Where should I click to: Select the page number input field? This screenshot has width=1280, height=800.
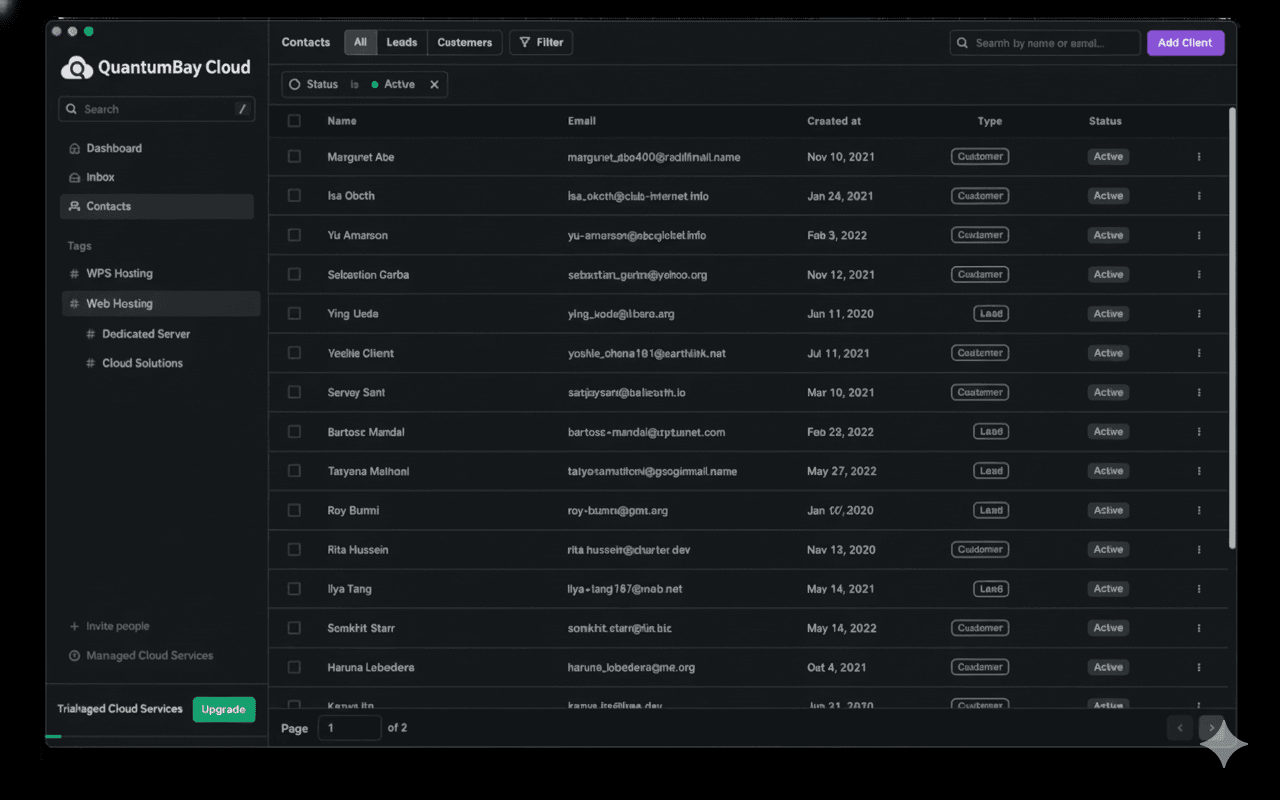pyautogui.click(x=349, y=728)
